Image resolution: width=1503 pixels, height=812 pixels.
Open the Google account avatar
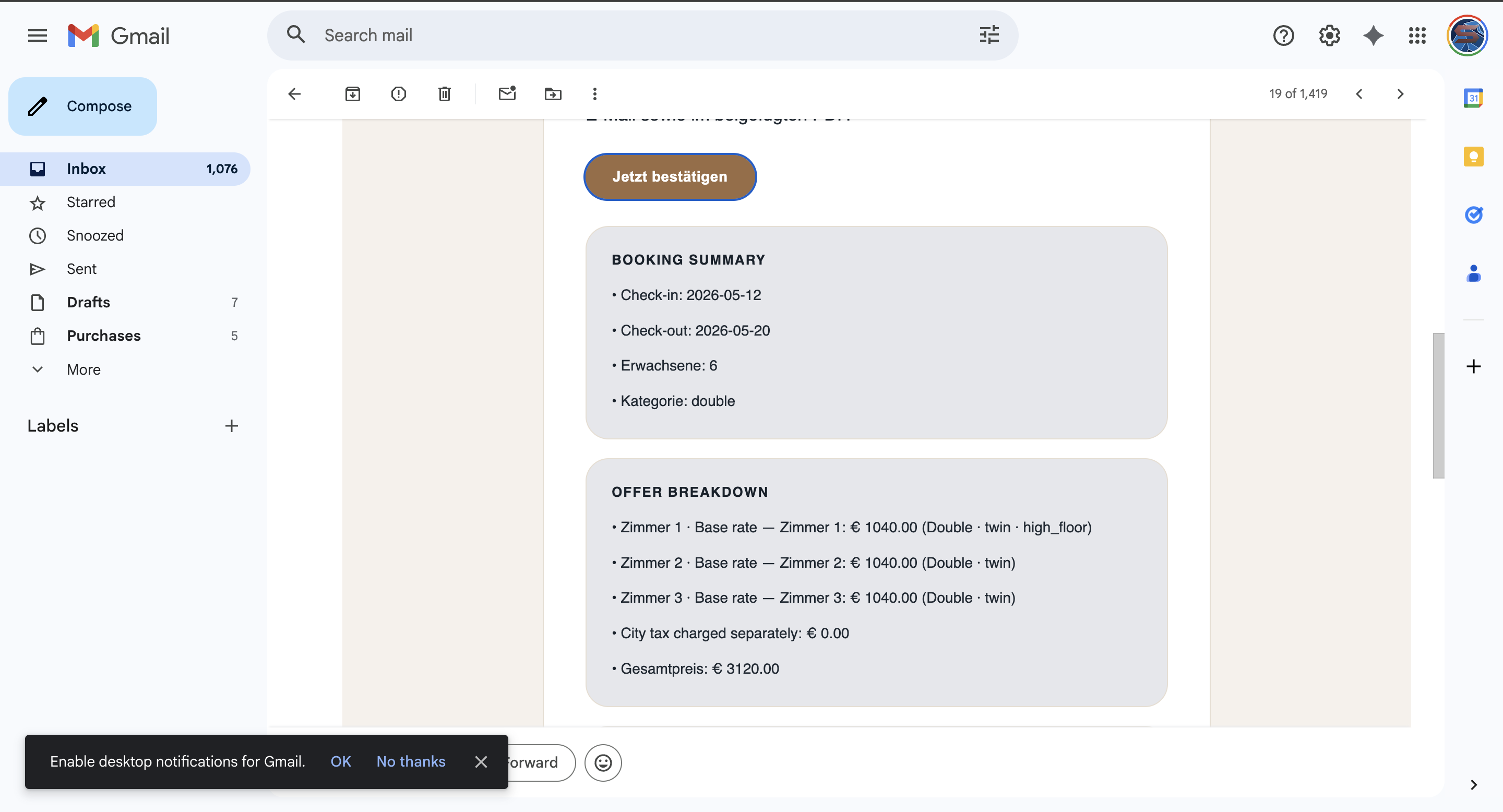point(1468,35)
